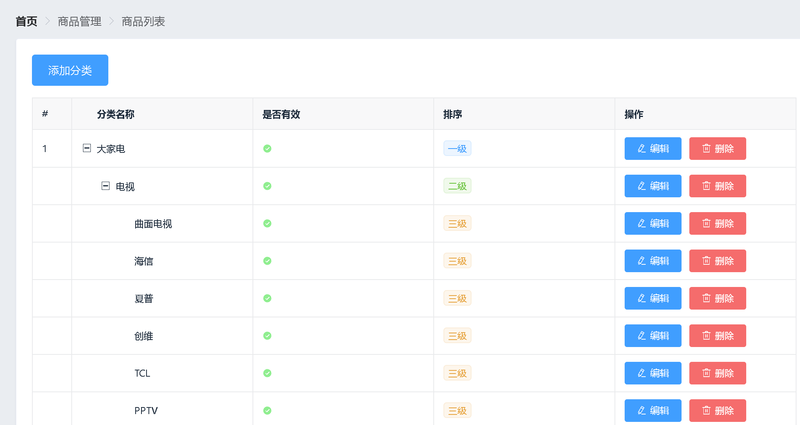
Task: Delete the PPTV category
Action: coord(717,410)
